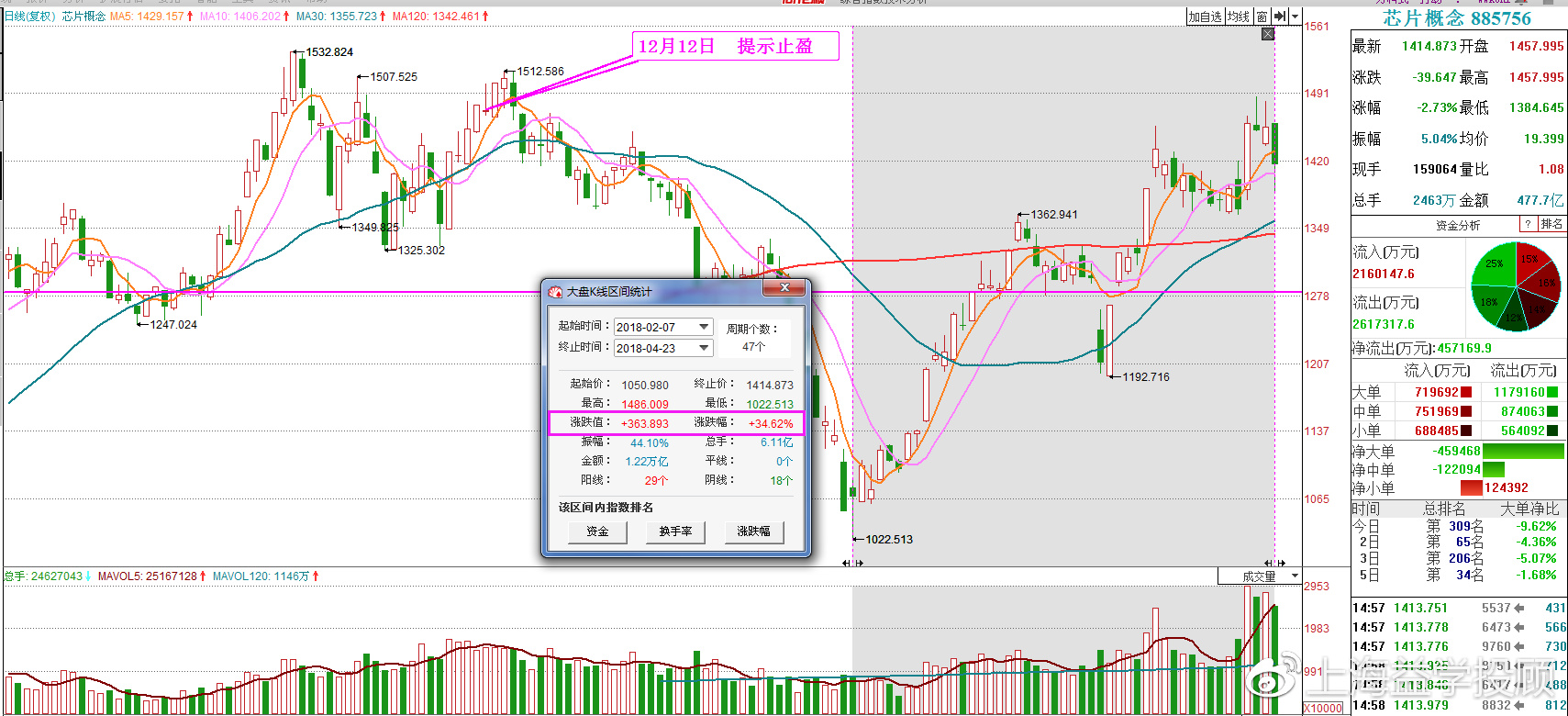The height and width of the screenshot is (716, 1568).
Task: Open the 终止时间 date dropdown
Action: [704, 348]
